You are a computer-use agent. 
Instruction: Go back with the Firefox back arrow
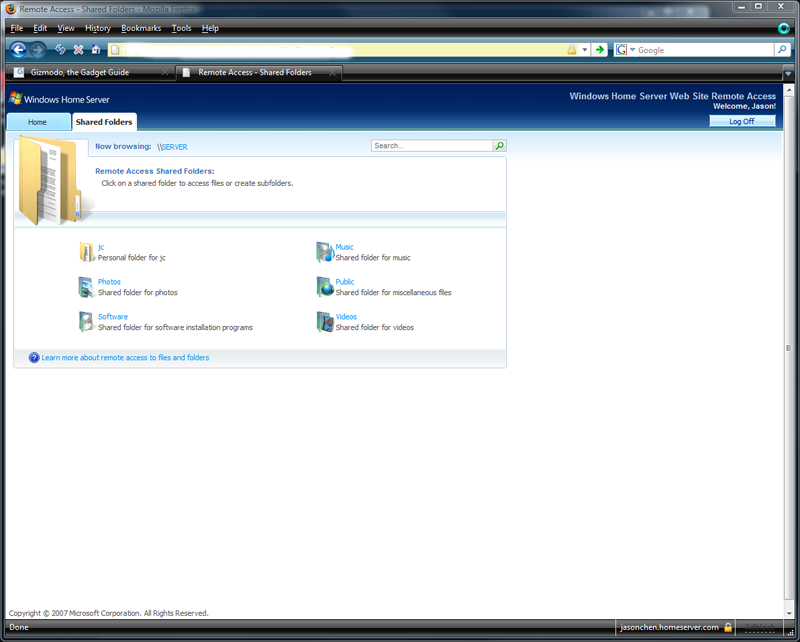click(18, 50)
